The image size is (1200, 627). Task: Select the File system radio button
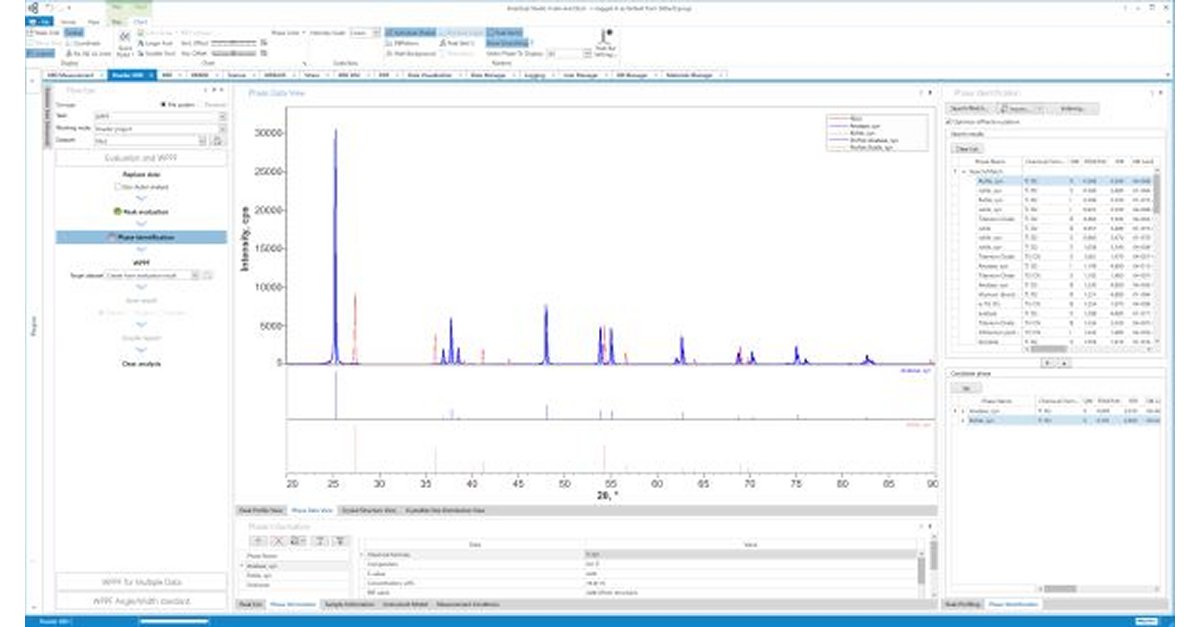(x=163, y=105)
